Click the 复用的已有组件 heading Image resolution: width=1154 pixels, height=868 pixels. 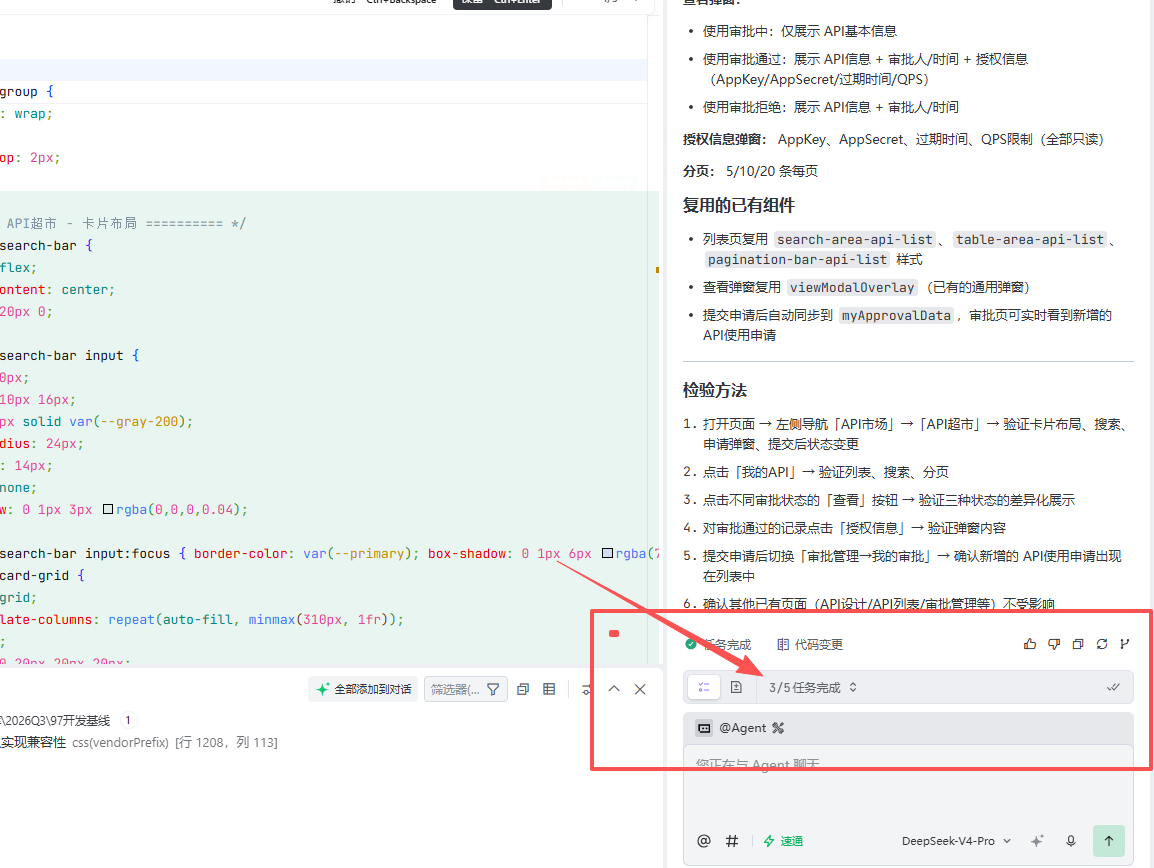click(739, 205)
